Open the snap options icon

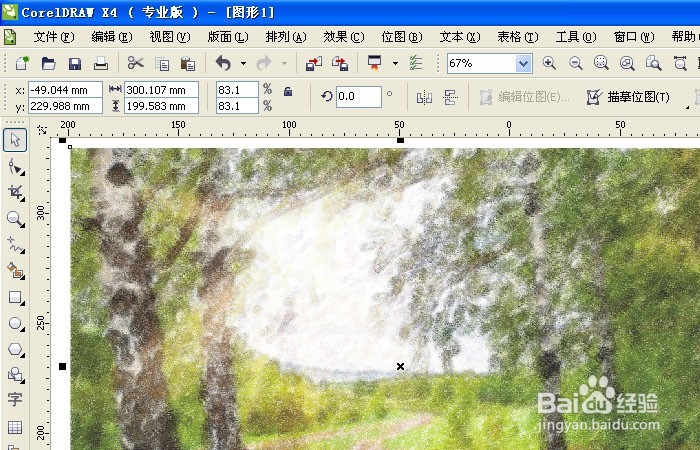pos(416,63)
